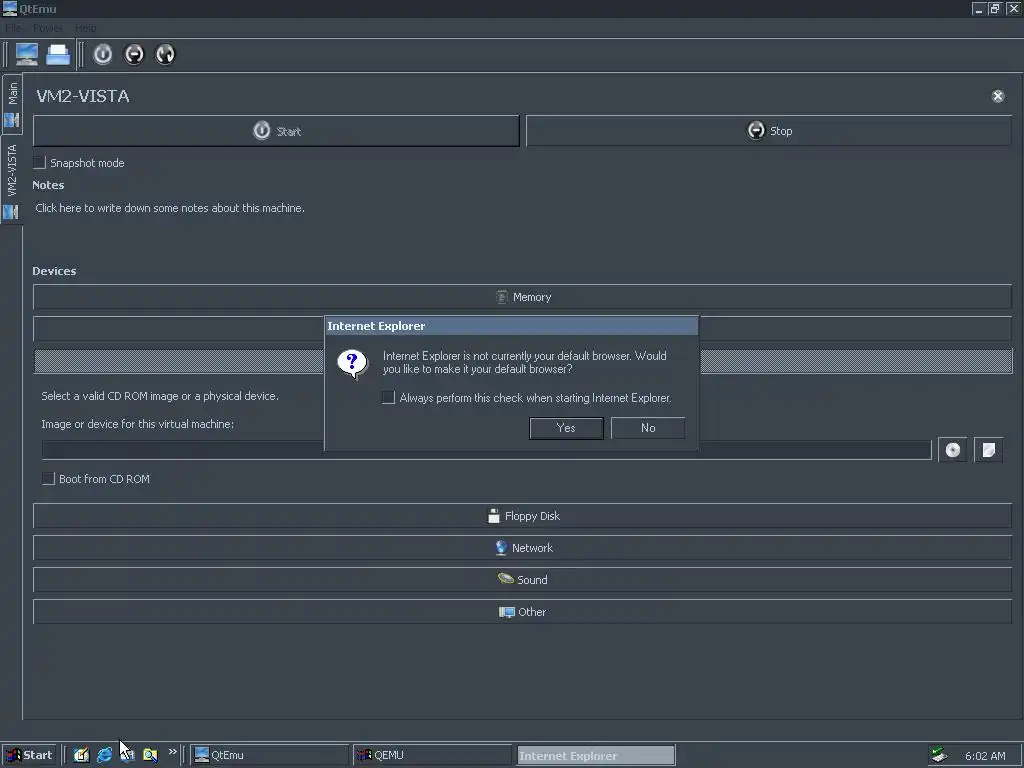Viewport: 1024px width, 768px height.
Task: Start the VM2-VISTA virtual machine
Action: coord(276,131)
